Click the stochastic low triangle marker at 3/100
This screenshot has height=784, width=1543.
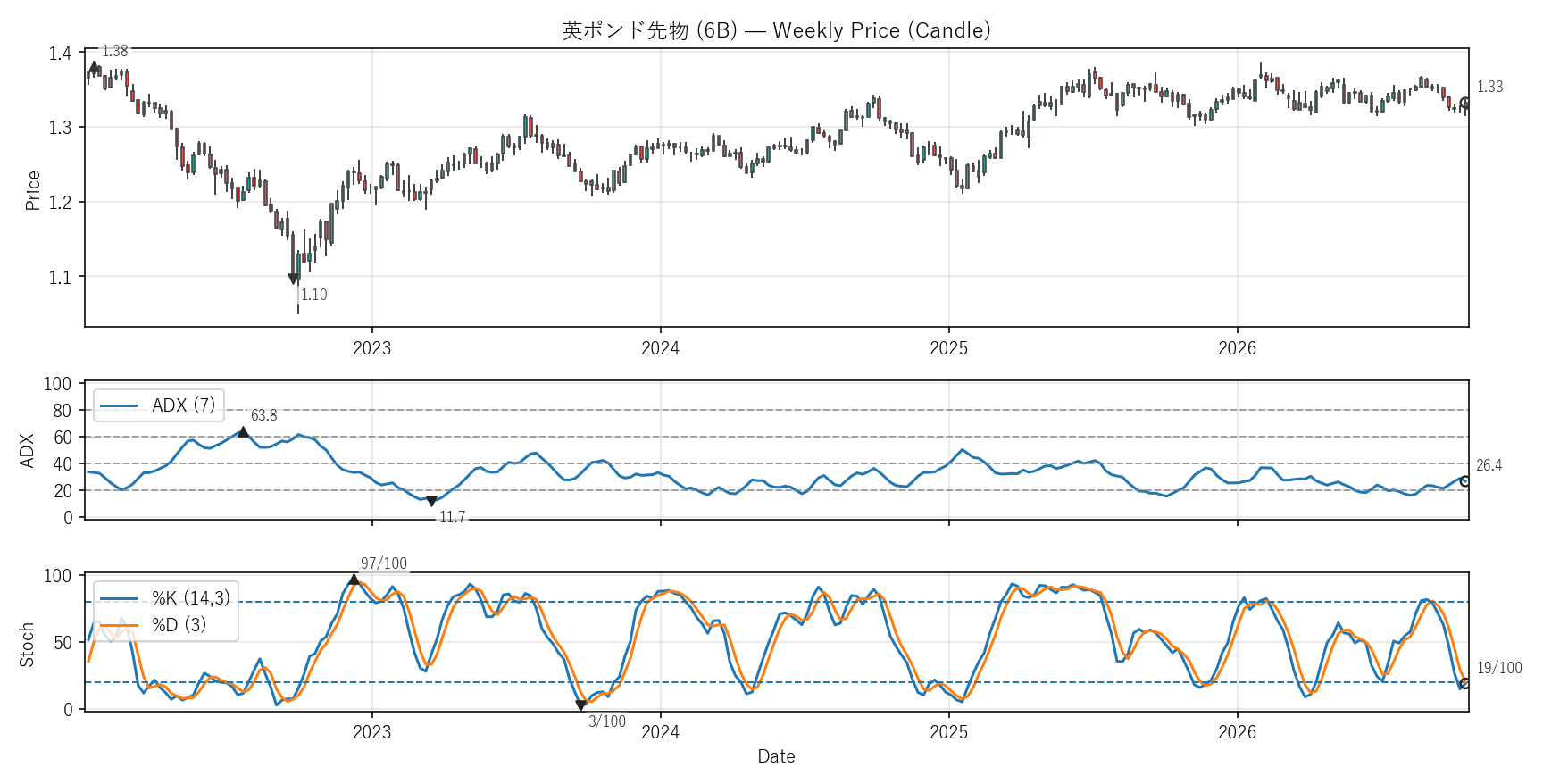coord(580,705)
